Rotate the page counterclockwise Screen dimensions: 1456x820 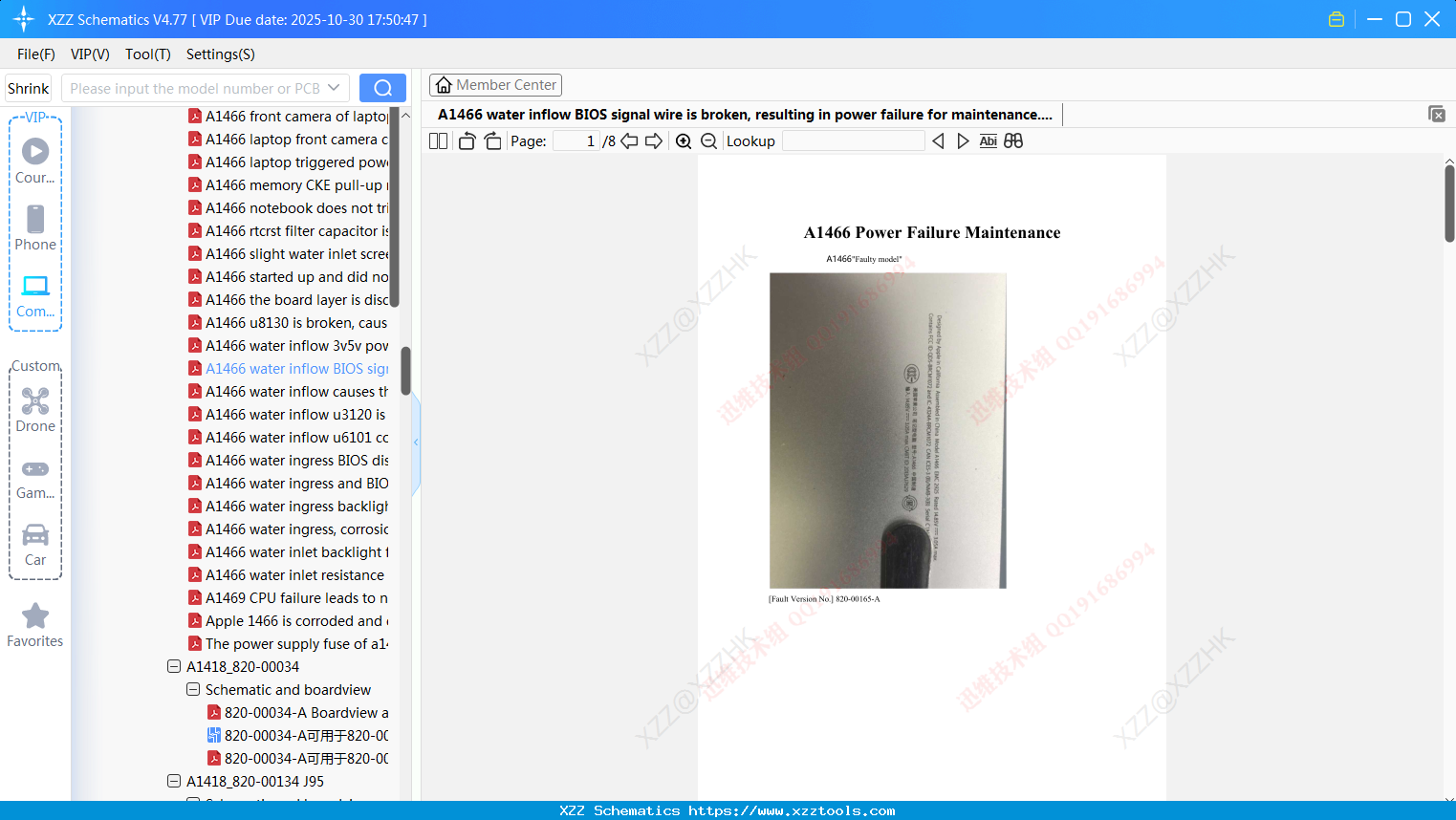pos(467,141)
